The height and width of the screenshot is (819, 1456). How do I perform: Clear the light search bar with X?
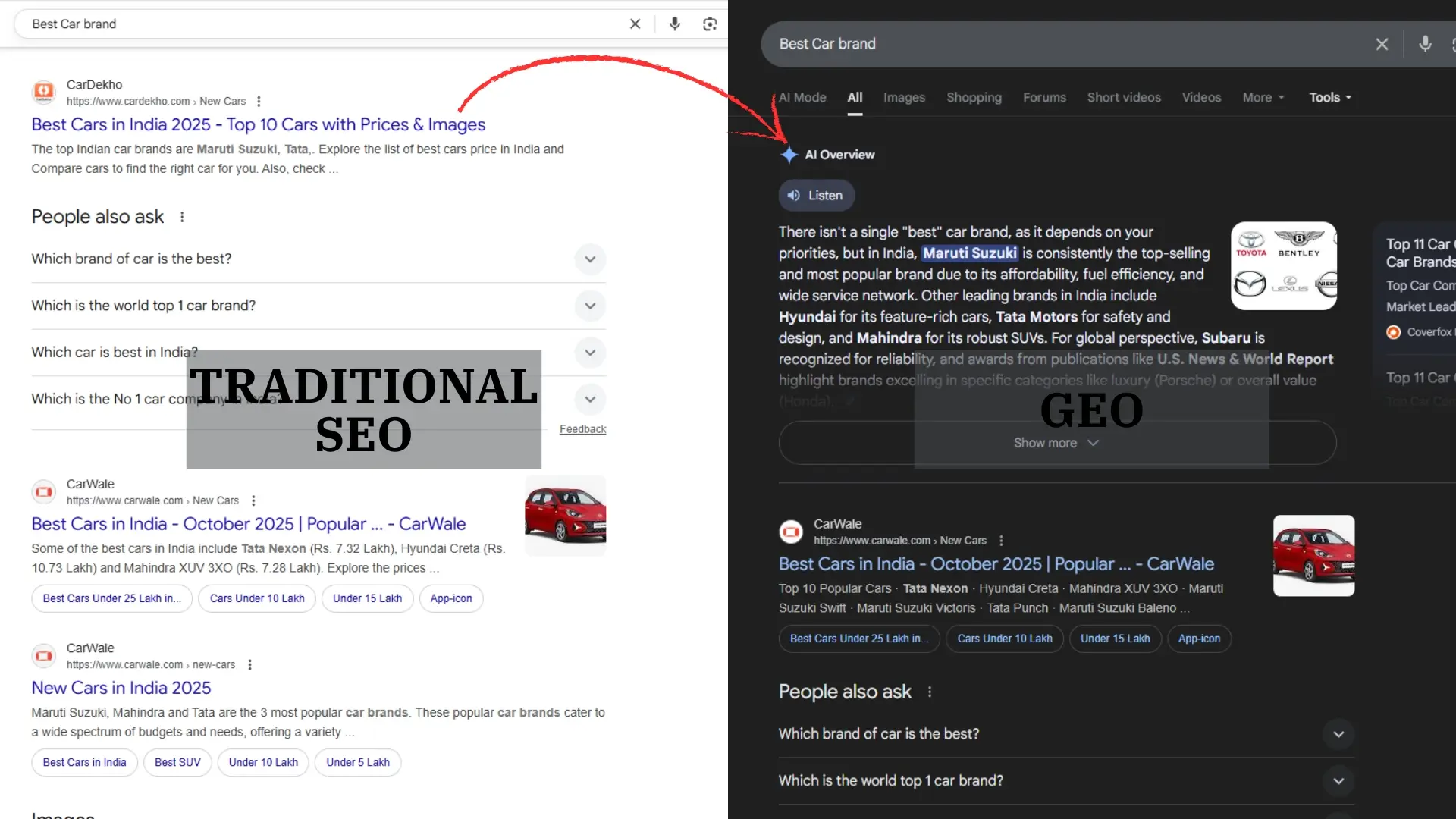coord(635,24)
